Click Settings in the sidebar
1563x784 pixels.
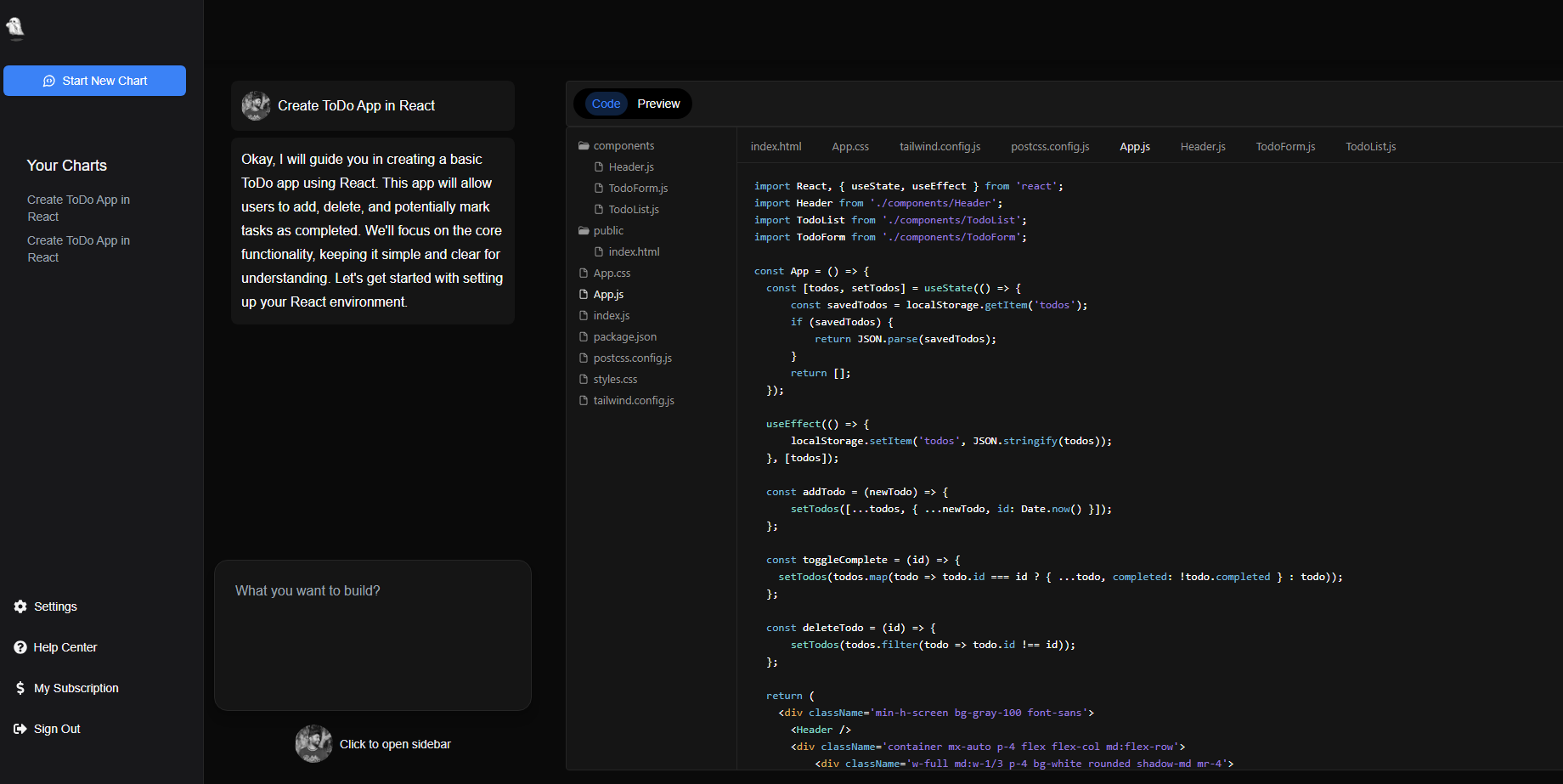click(x=55, y=606)
